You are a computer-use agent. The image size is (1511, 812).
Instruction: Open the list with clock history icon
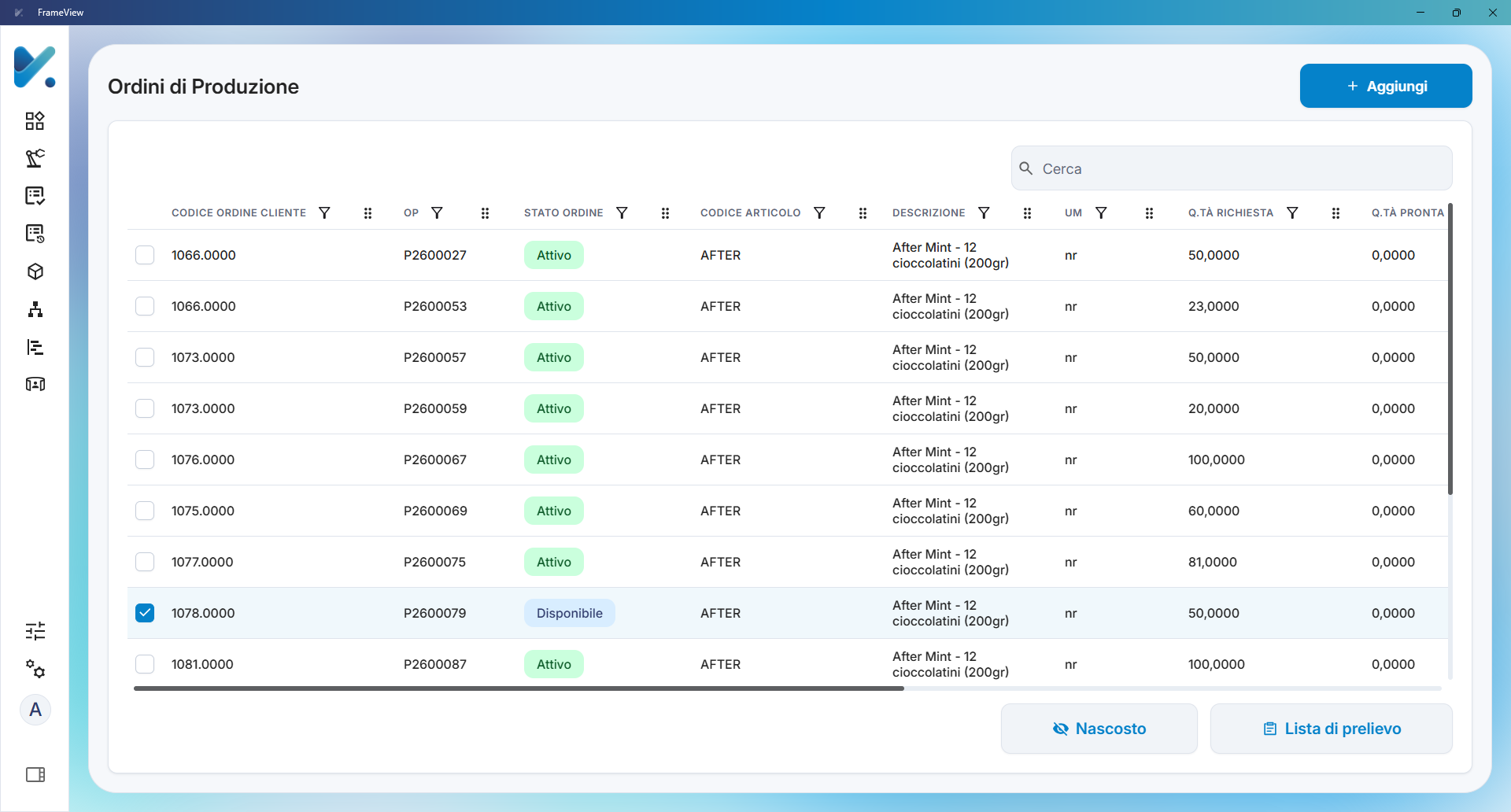click(x=35, y=234)
